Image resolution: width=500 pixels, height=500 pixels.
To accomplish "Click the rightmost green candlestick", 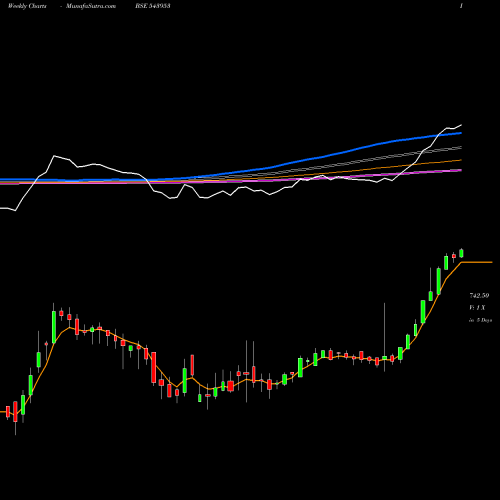I will [461, 253].
